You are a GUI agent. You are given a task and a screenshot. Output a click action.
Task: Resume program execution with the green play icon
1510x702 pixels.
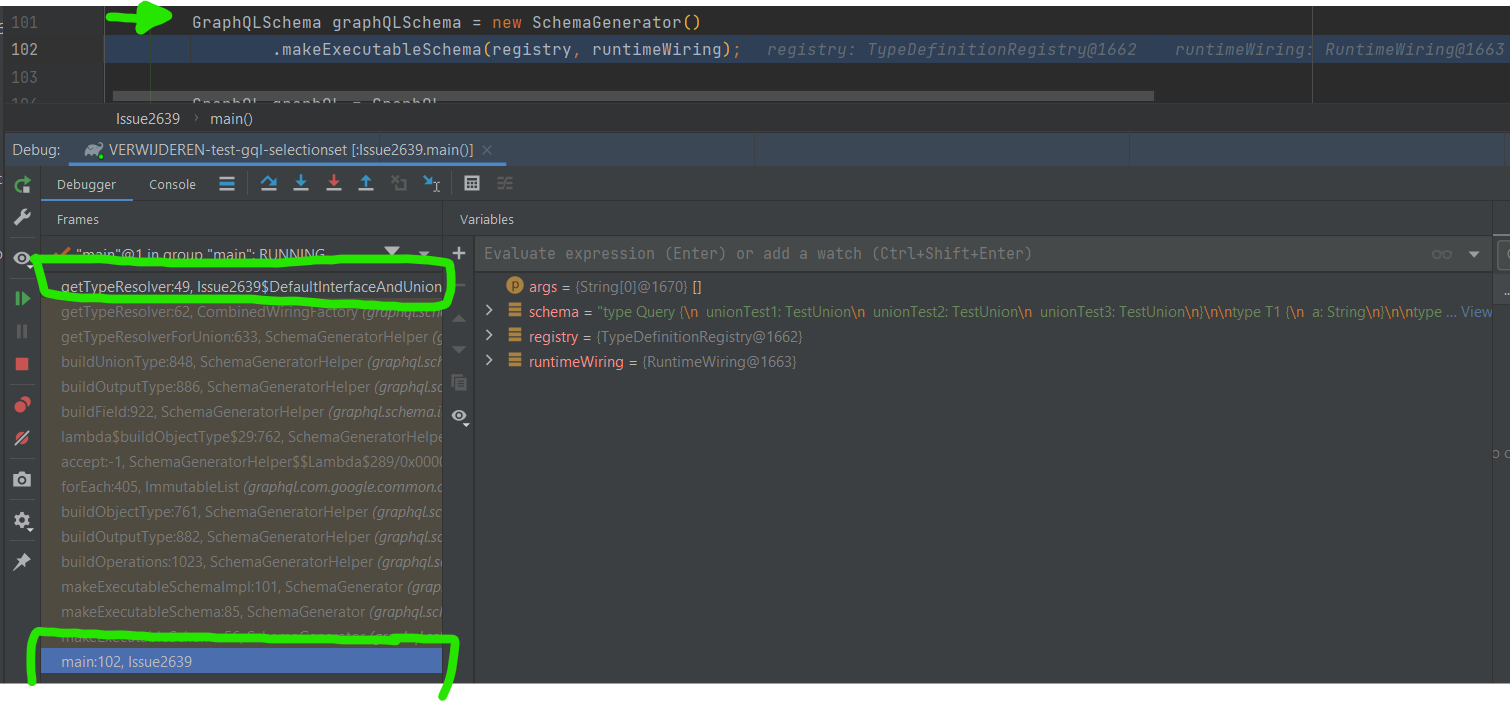(22, 297)
